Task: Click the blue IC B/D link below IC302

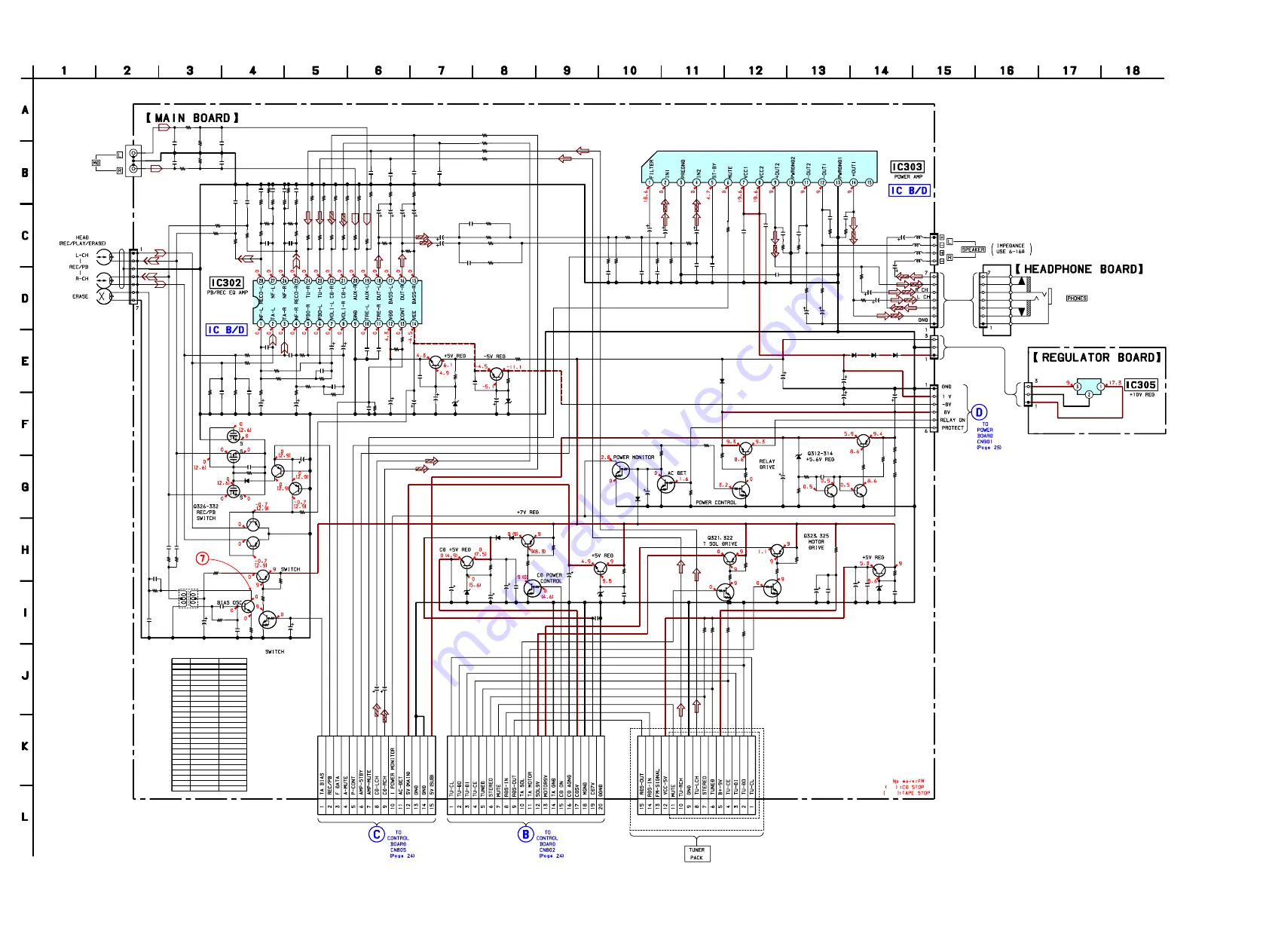Action: tap(227, 330)
